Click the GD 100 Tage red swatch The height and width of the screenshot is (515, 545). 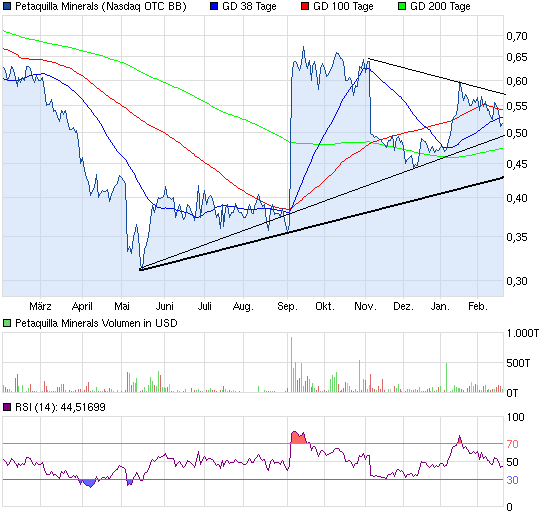(x=305, y=6)
